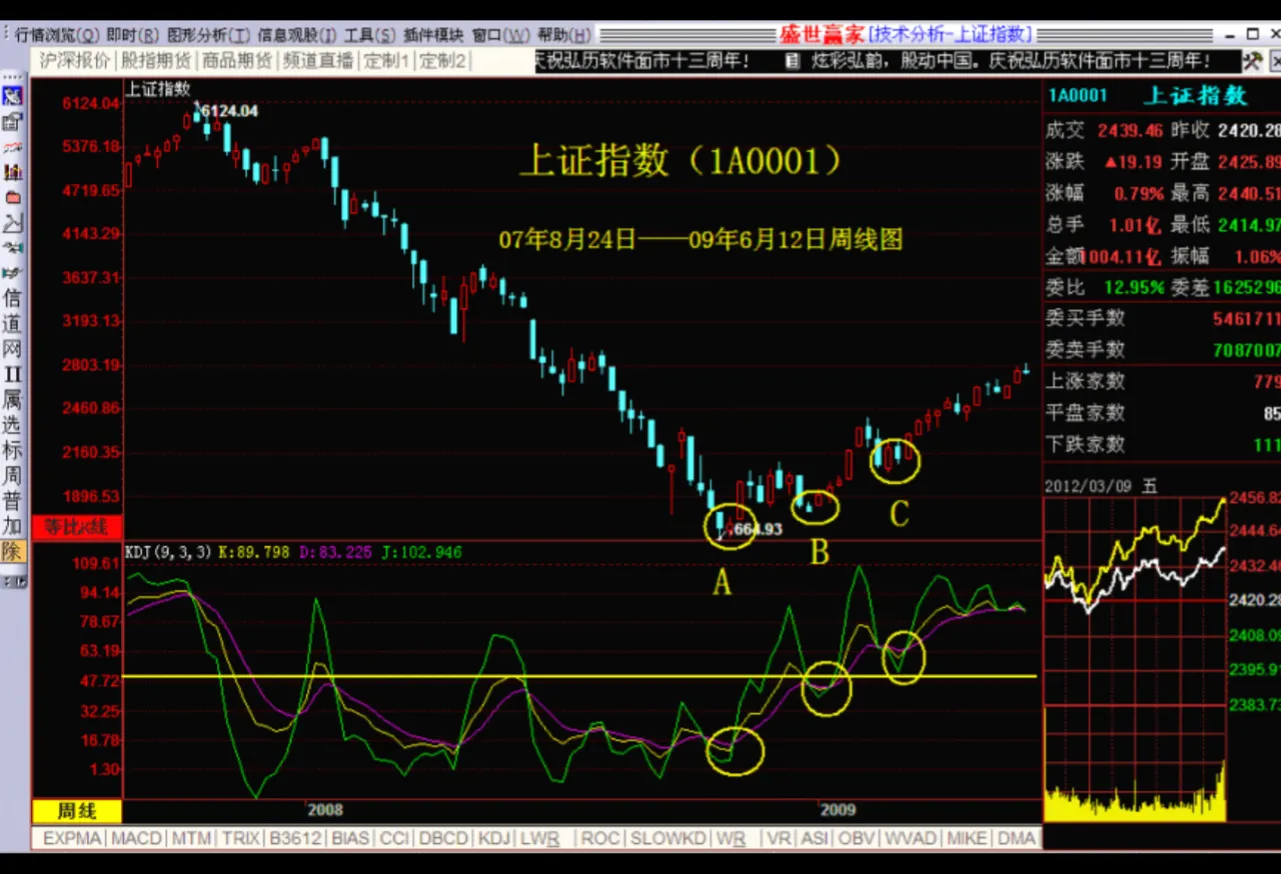Image resolution: width=1281 pixels, height=874 pixels.
Task: Switch to the 定制1 tab
Action: point(386,61)
